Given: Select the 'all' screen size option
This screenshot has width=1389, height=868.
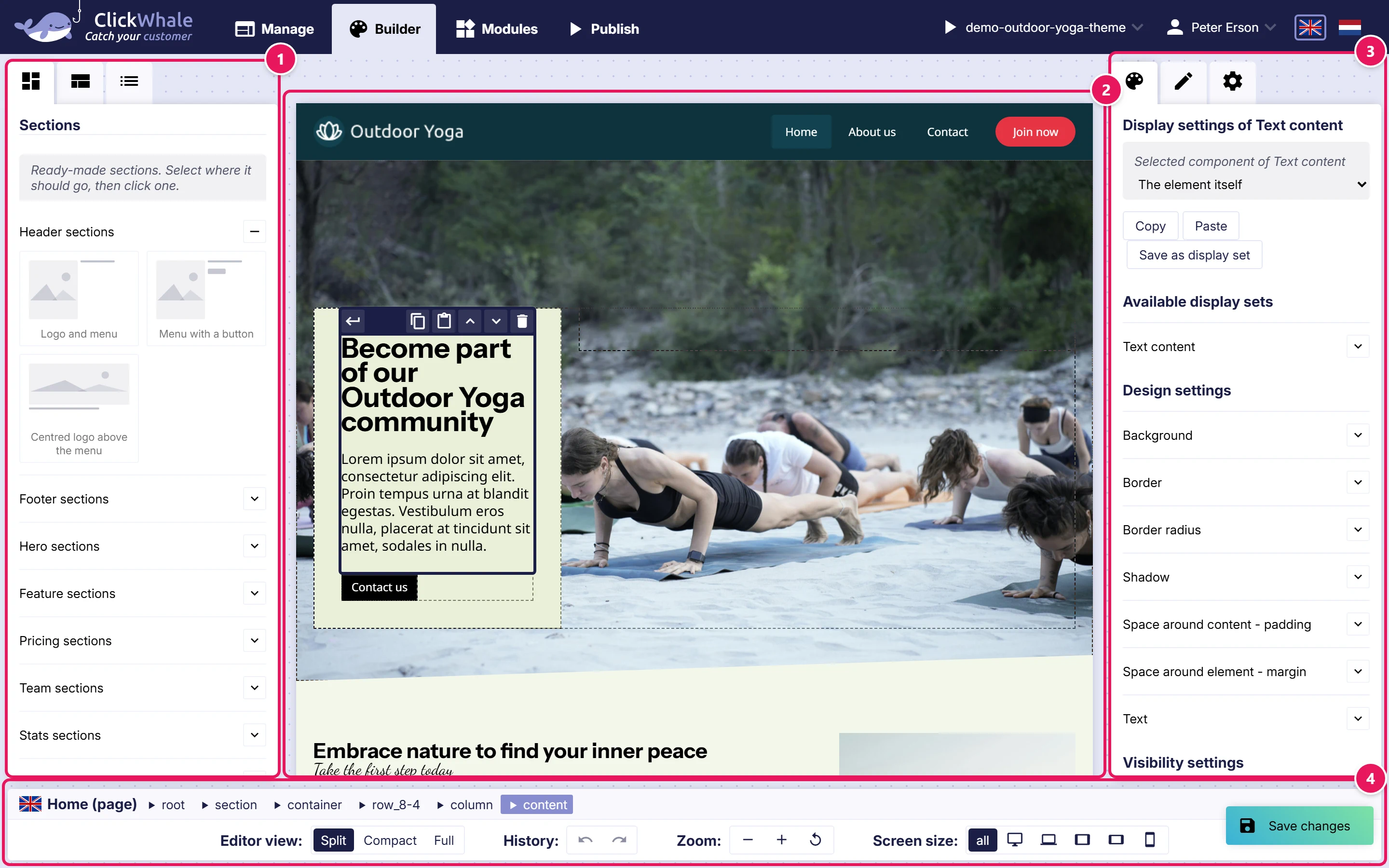Looking at the screenshot, I should click(982, 840).
